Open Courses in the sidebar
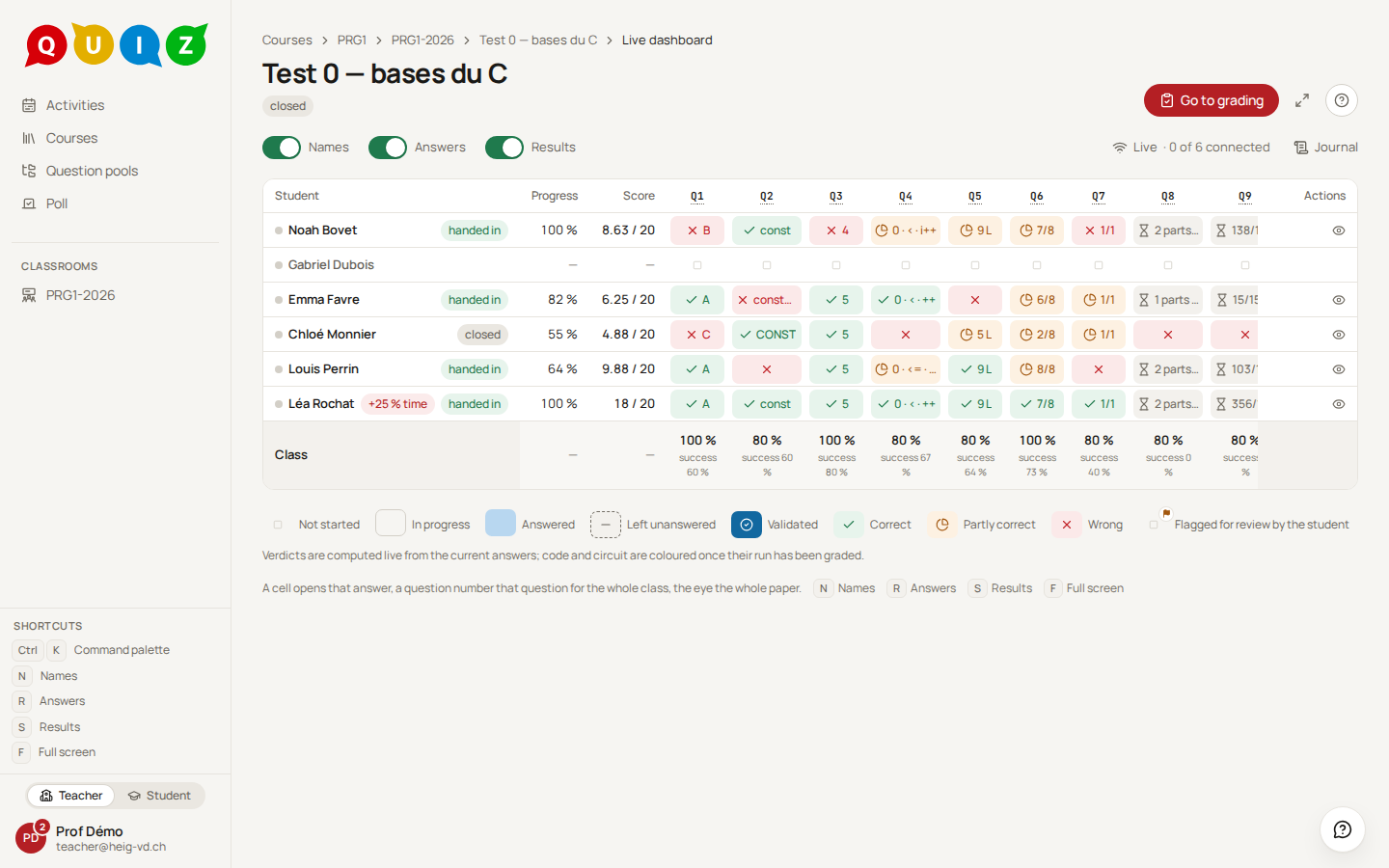This screenshot has width=1389, height=868. click(116, 138)
